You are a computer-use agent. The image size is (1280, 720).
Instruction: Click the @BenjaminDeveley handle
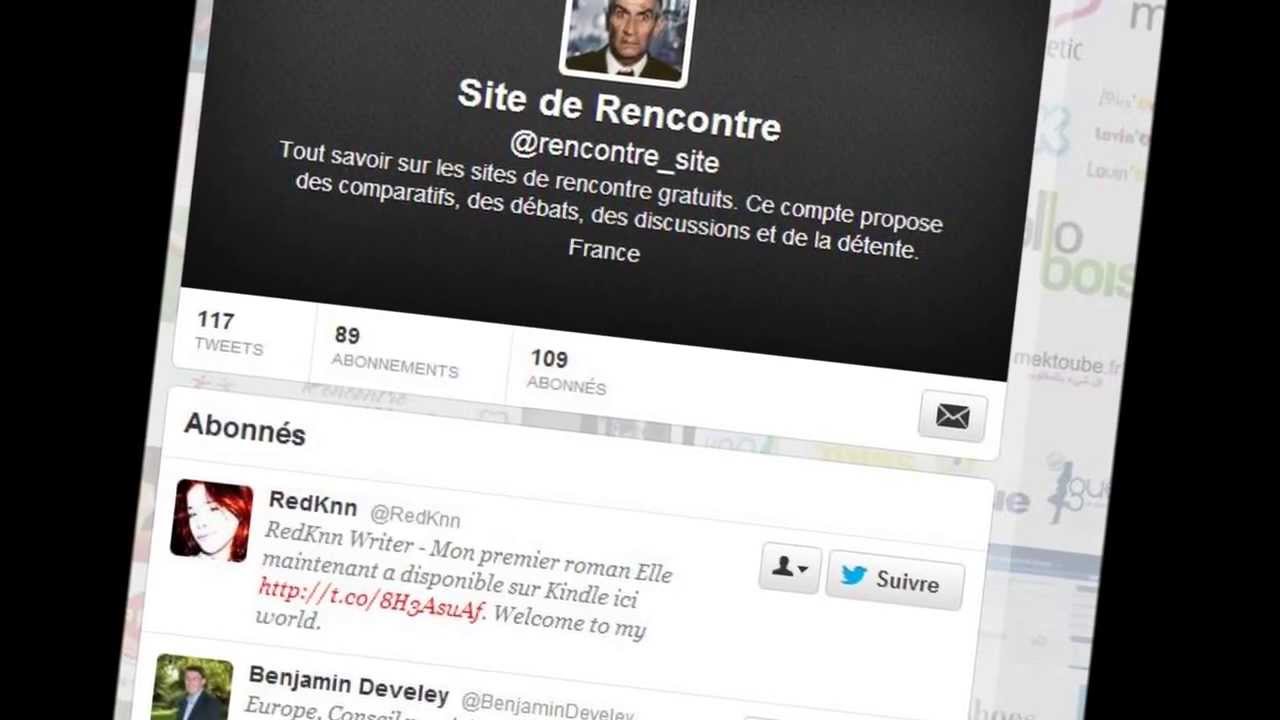point(547,707)
